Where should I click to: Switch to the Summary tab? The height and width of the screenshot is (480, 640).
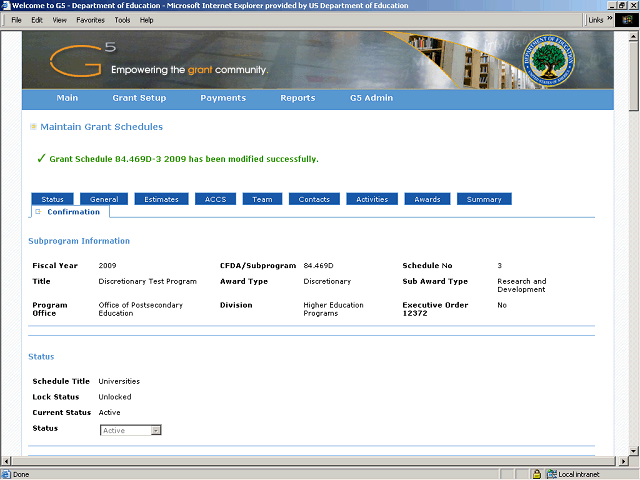pos(484,199)
